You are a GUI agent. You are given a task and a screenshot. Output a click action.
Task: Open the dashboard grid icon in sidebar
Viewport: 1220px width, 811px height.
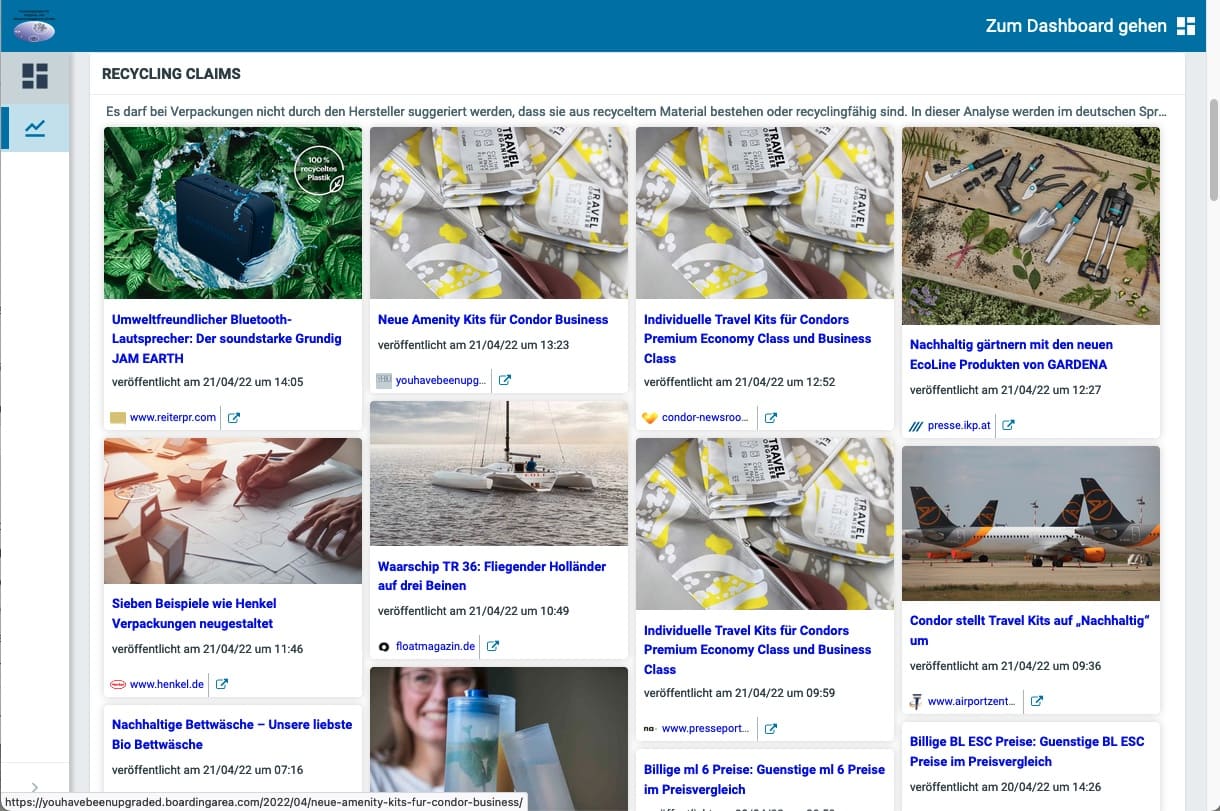(x=35, y=76)
